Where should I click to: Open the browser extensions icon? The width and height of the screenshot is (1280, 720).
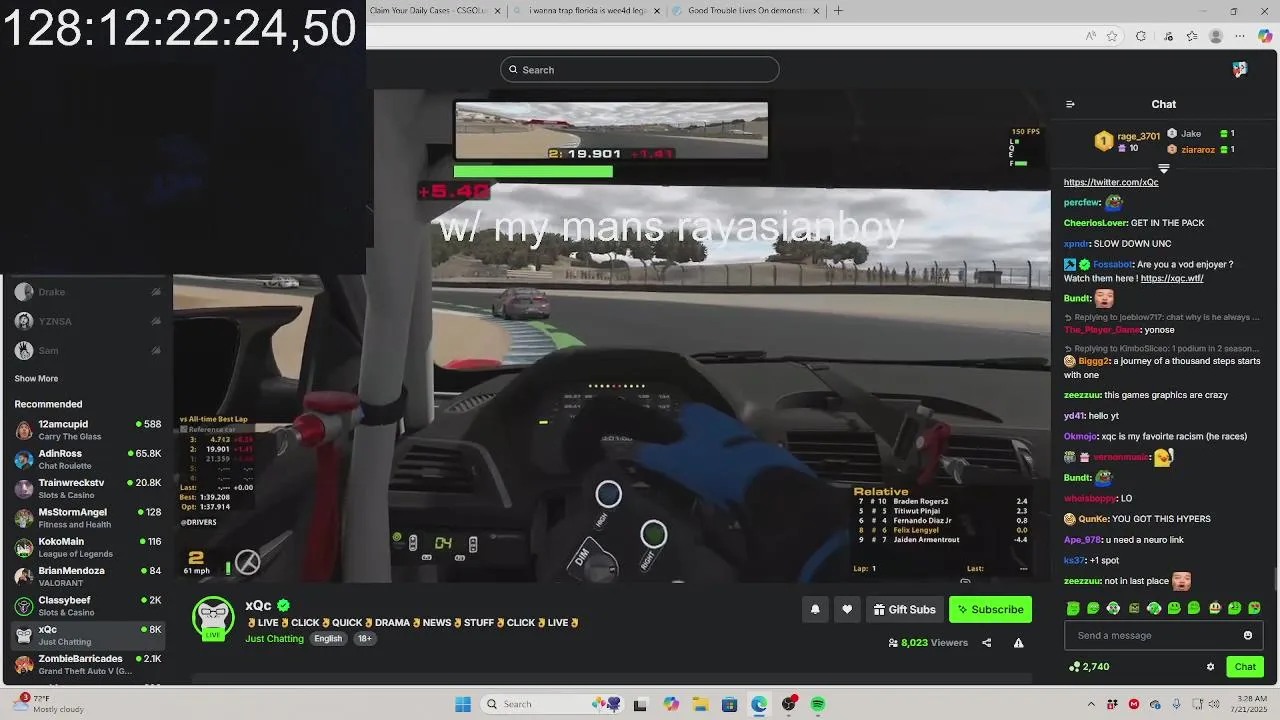point(1141,36)
